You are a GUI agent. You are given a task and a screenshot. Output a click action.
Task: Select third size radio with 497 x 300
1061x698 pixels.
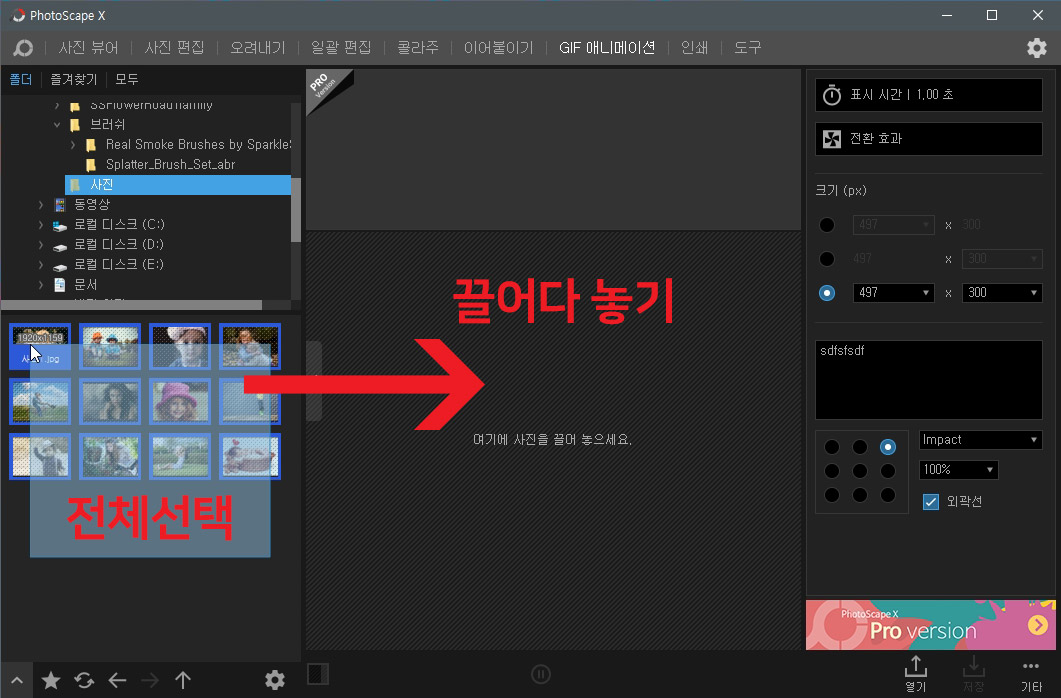pyautogui.click(x=827, y=293)
